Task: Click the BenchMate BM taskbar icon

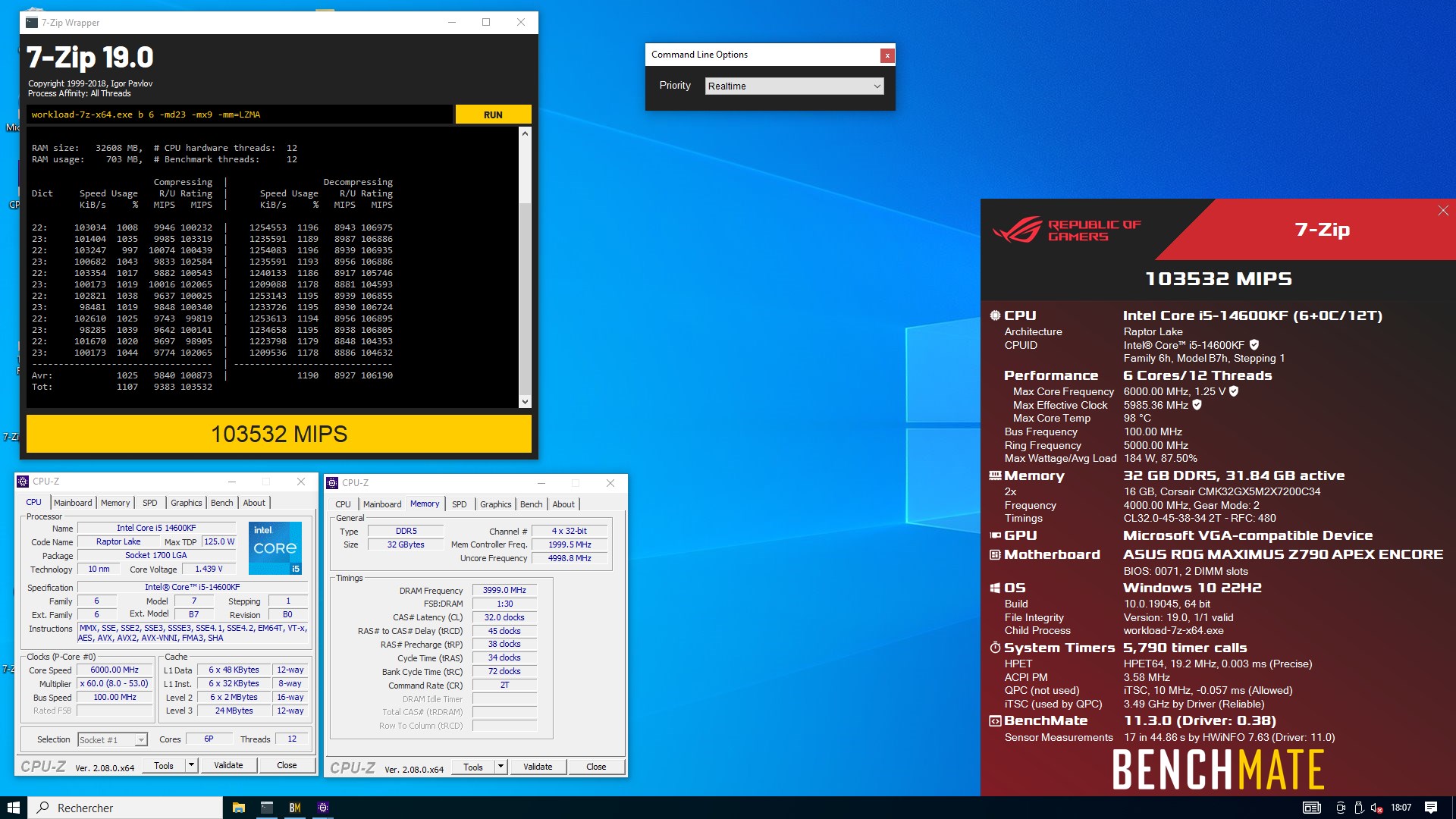Action: point(294,808)
